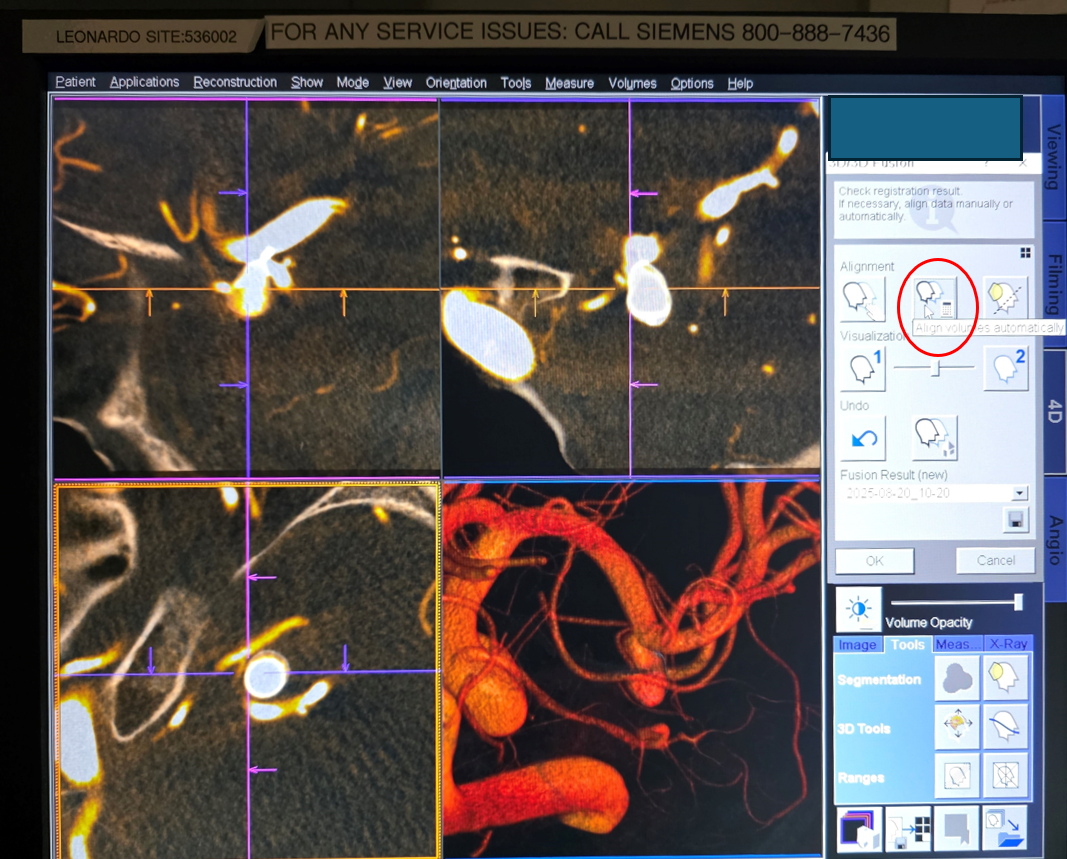Switch to the Image tab
Image resolution: width=1067 pixels, height=859 pixels.
pos(857,644)
